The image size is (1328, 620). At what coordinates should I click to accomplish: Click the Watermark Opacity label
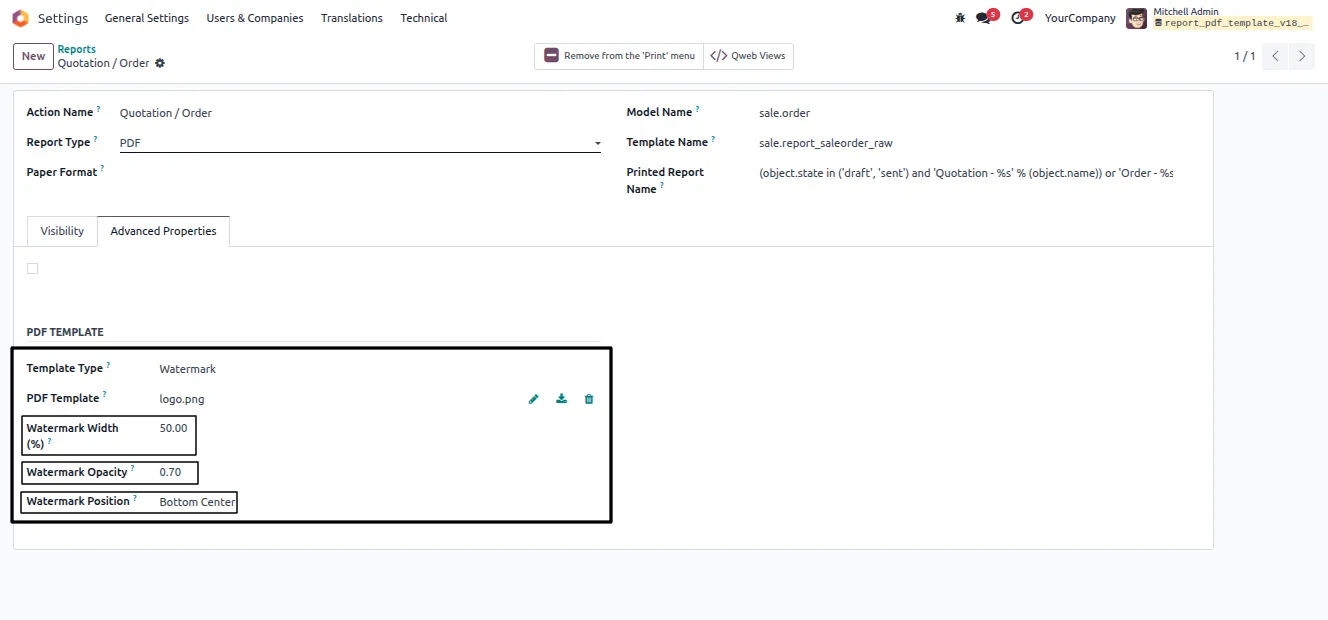pos(77,472)
